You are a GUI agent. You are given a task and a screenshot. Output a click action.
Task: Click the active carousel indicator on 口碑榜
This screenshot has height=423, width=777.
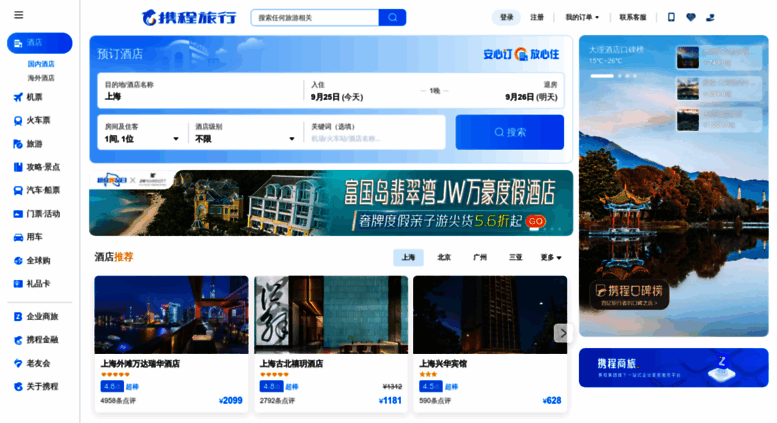(x=602, y=76)
